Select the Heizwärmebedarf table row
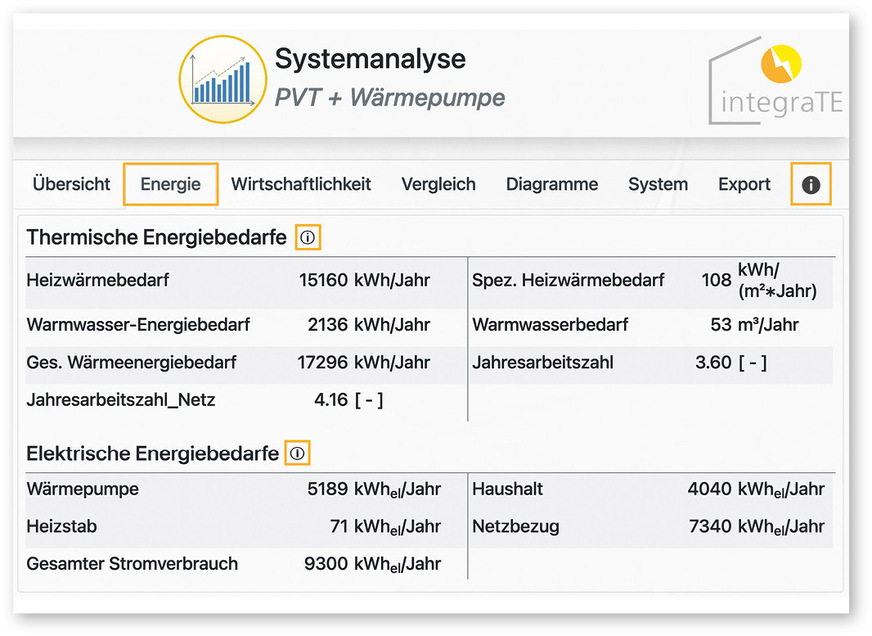Viewport: 872px width, 636px height. click(x=240, y=281)
